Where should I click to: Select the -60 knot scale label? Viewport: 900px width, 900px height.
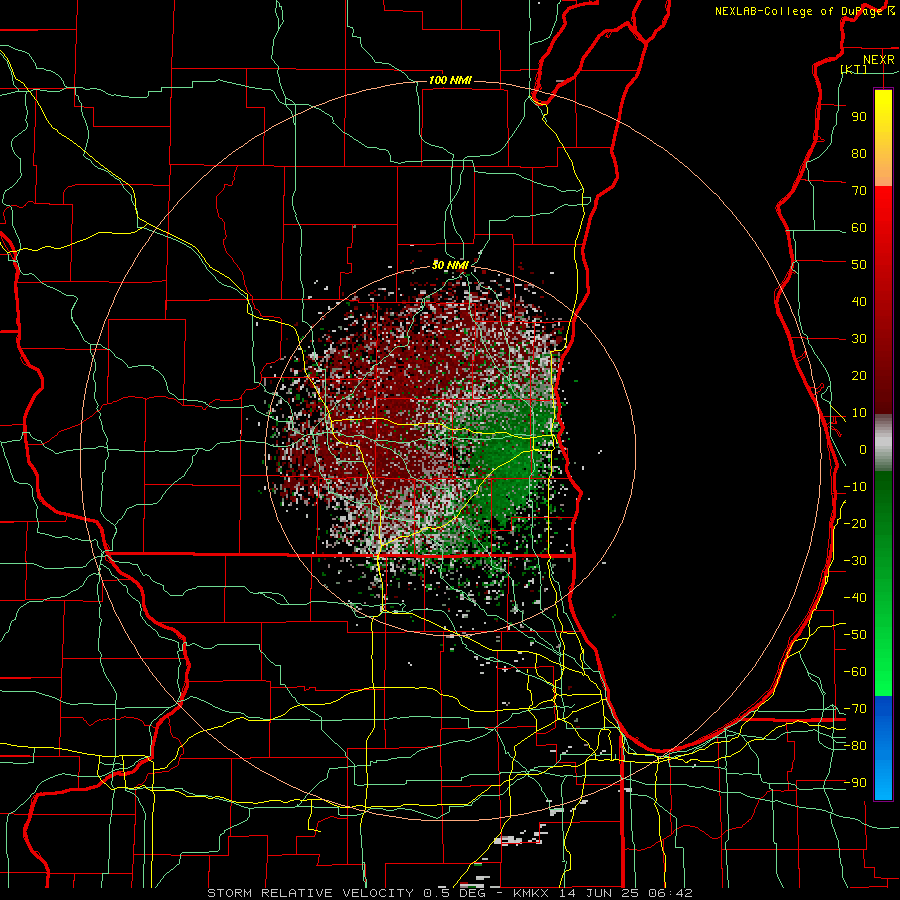[855, 672]
